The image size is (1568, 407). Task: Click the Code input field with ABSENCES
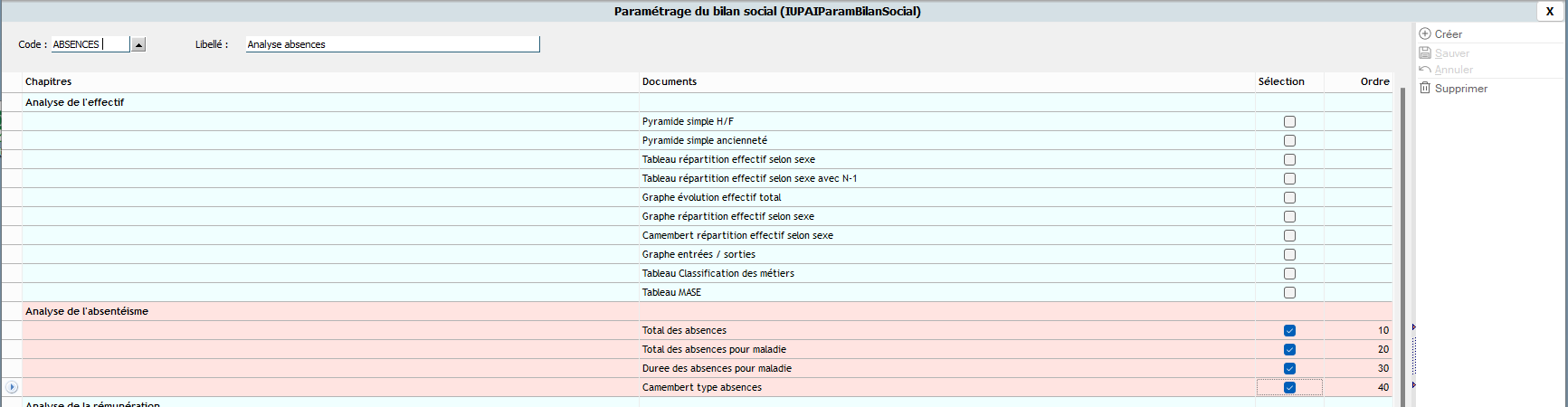tap(90, 44)
